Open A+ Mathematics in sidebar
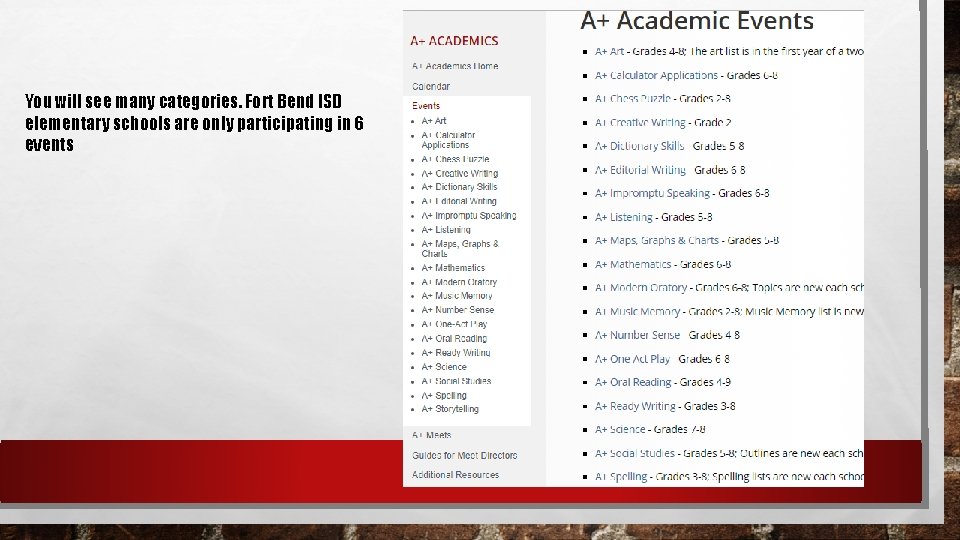Image resolution: width=960 pixels, height=540 pixels. (453, 268)
